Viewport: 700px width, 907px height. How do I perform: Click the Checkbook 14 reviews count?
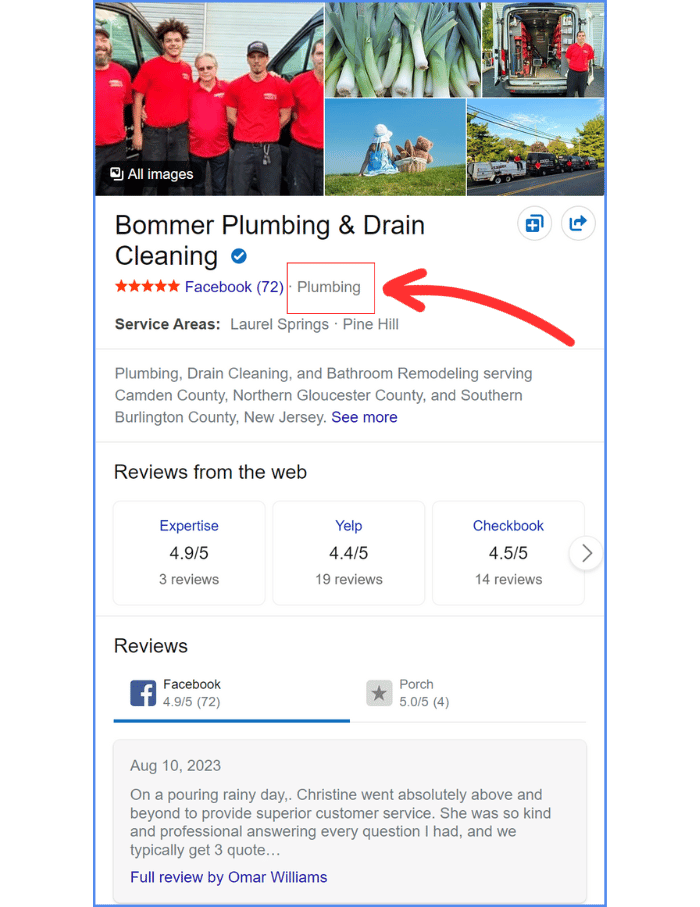tap(508, 579)
